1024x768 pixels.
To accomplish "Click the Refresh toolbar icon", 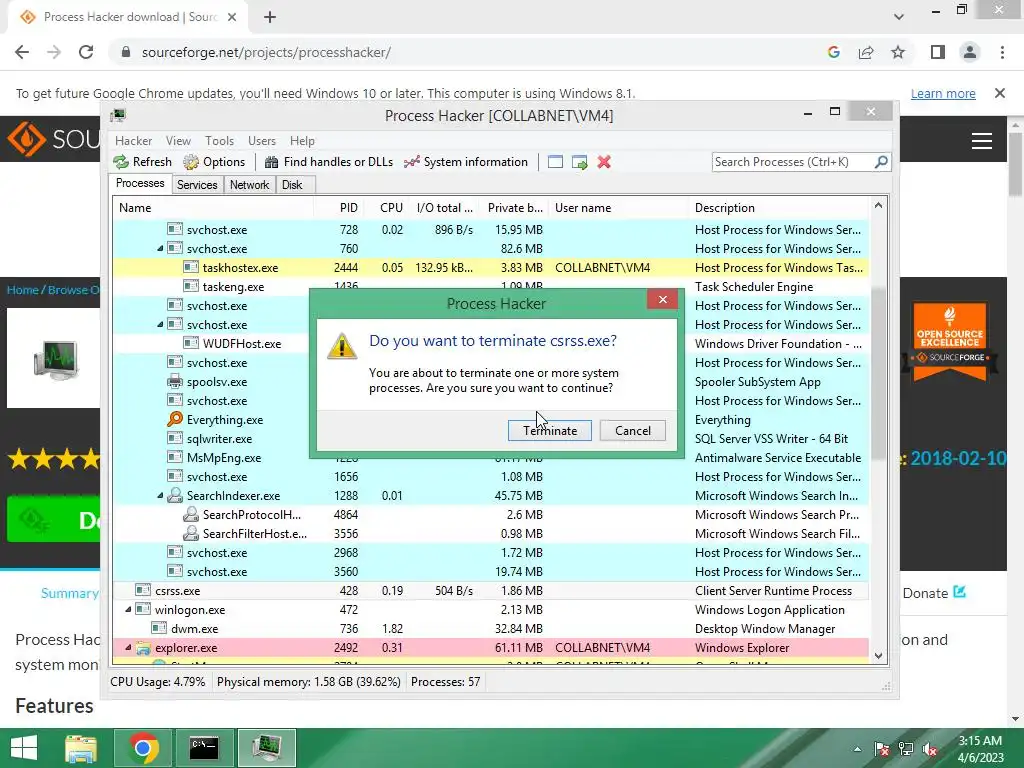I will pos(121,162).
